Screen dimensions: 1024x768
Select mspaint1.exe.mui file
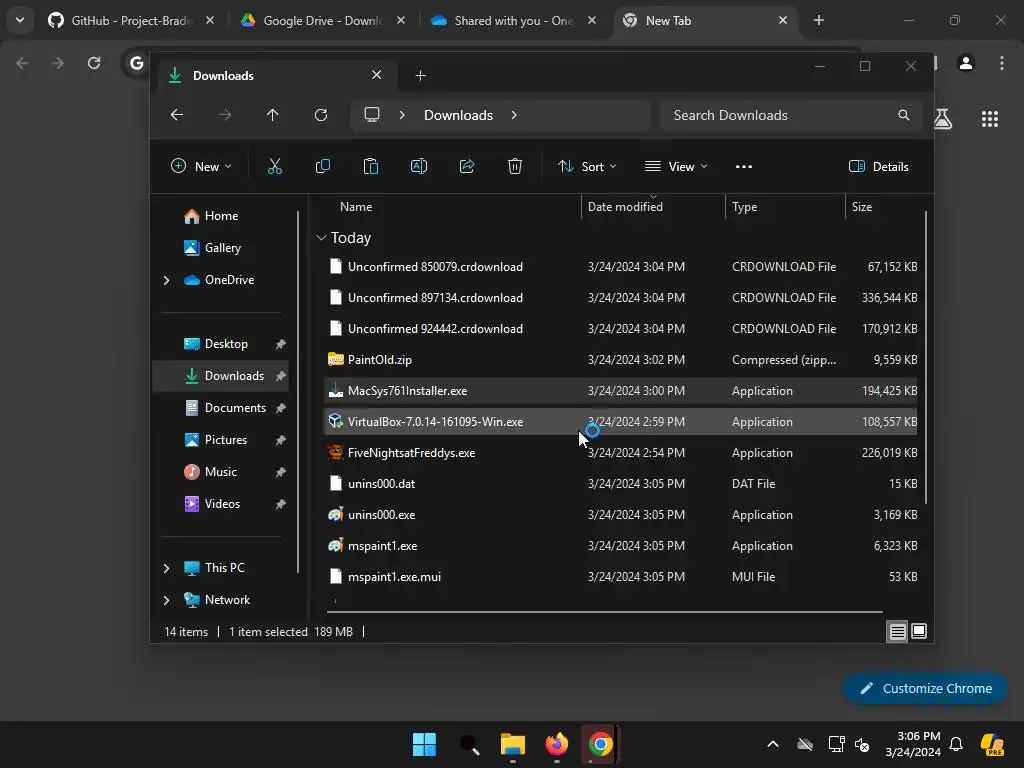[620, 577]
